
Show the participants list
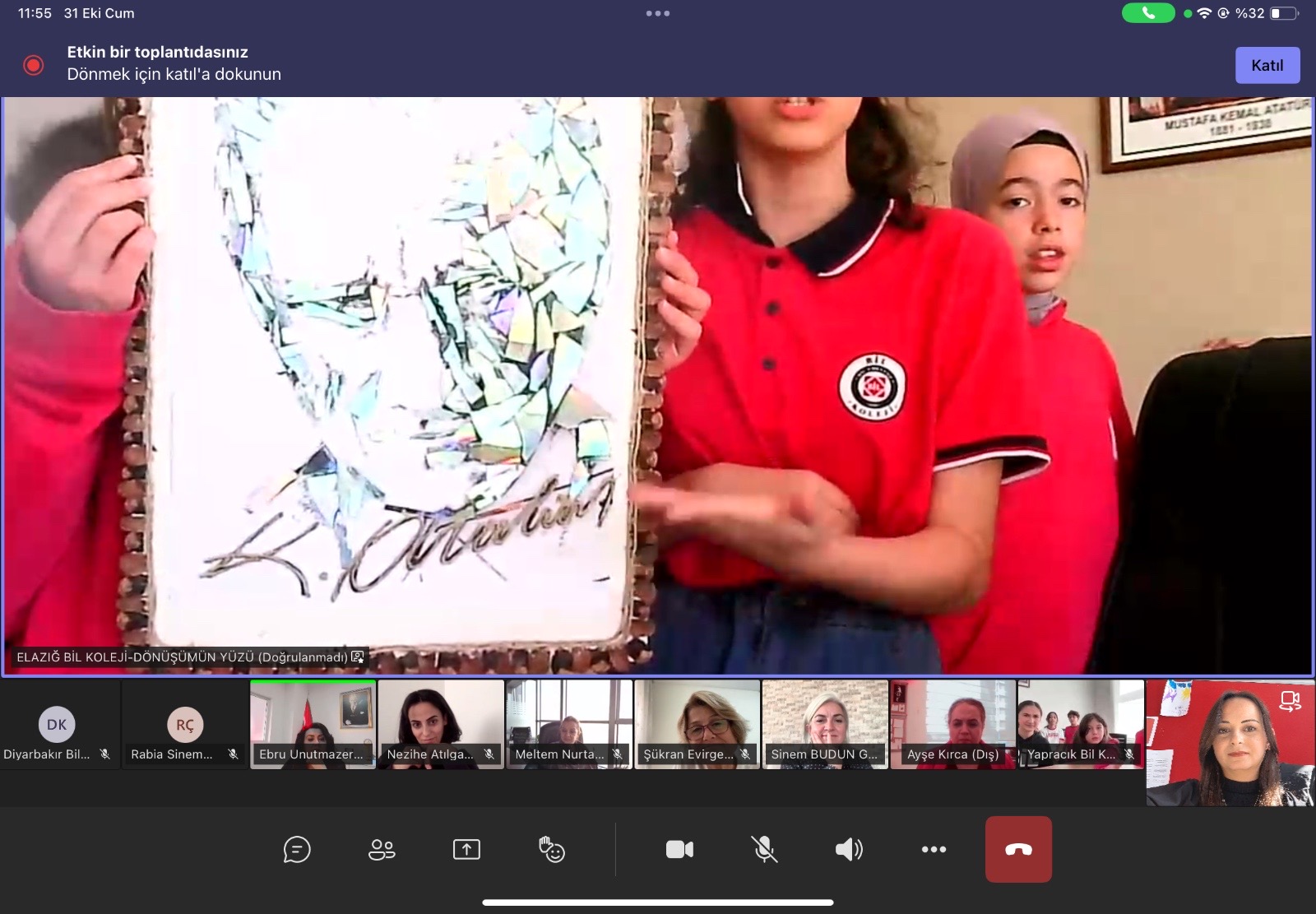[382, 849]
